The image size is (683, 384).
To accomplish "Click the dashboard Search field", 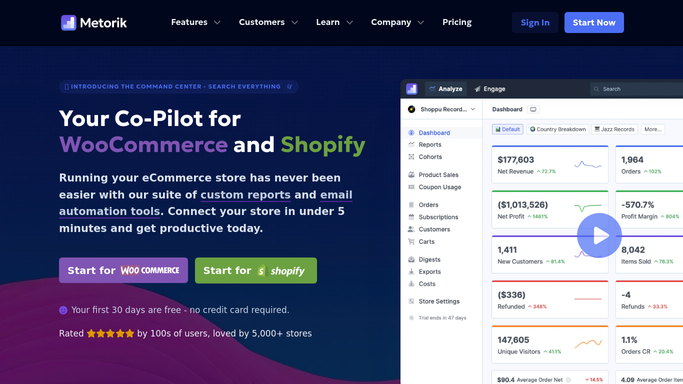I will coord(636,89).
